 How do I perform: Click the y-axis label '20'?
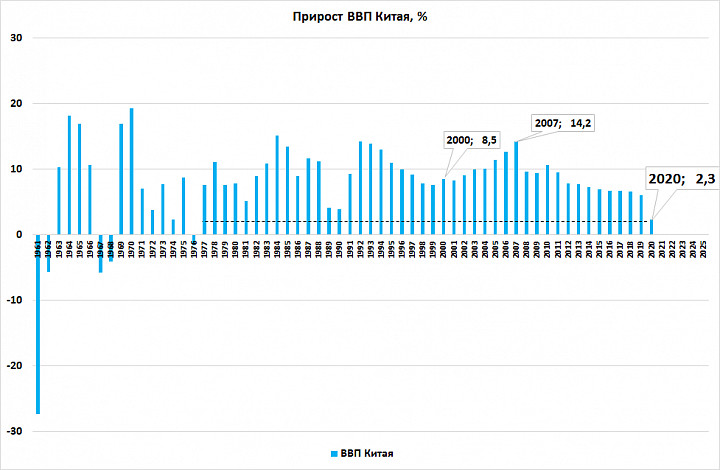[16, 104]
